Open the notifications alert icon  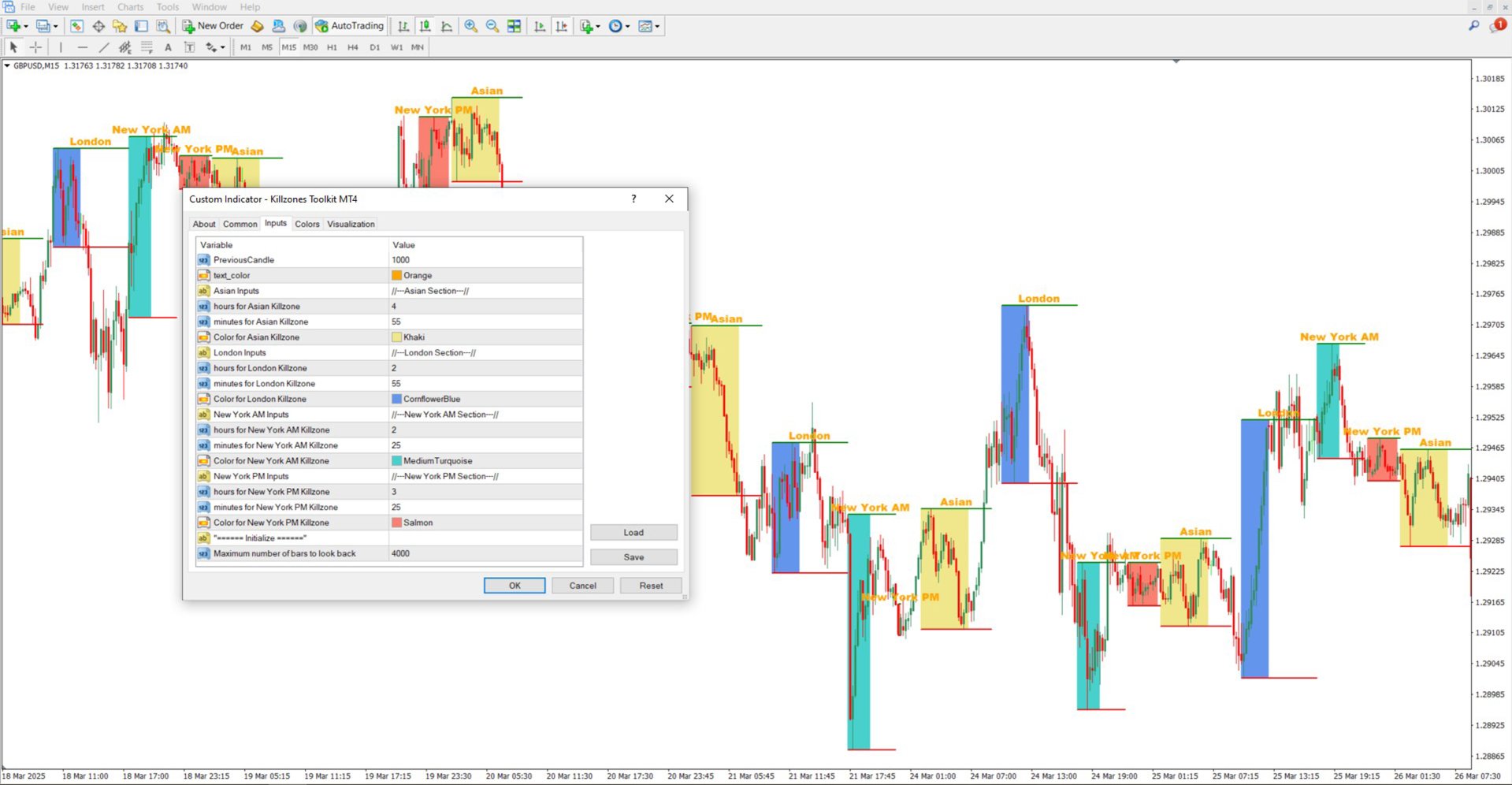1498,25
